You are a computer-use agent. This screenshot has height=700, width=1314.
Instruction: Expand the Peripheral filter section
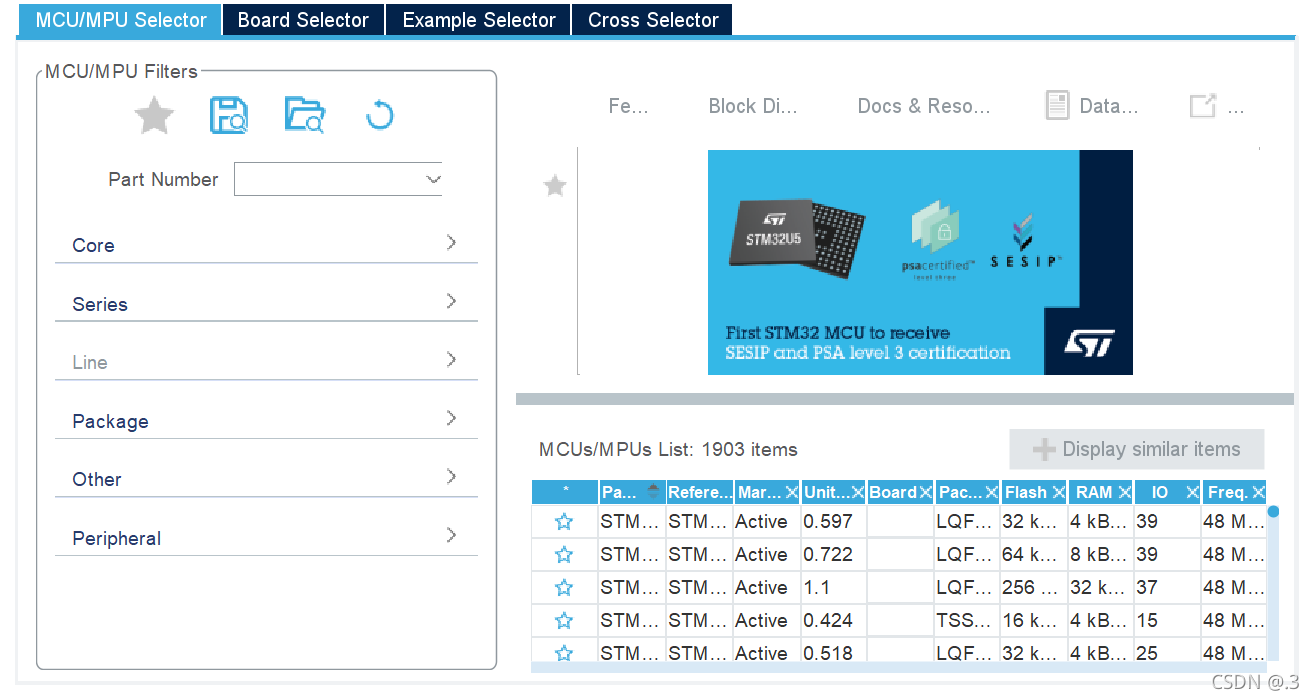point(266,537)
